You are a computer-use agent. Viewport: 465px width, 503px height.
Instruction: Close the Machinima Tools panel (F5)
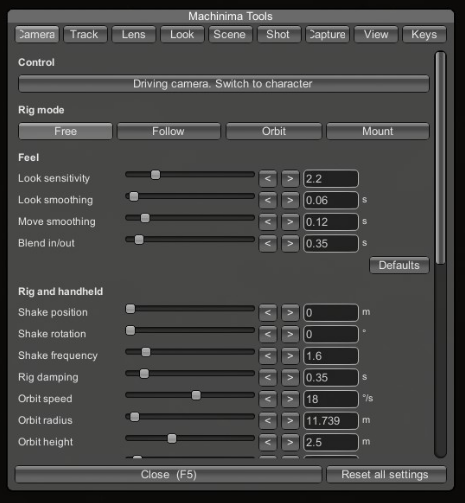pyautogui.click(x=168, y=474)
